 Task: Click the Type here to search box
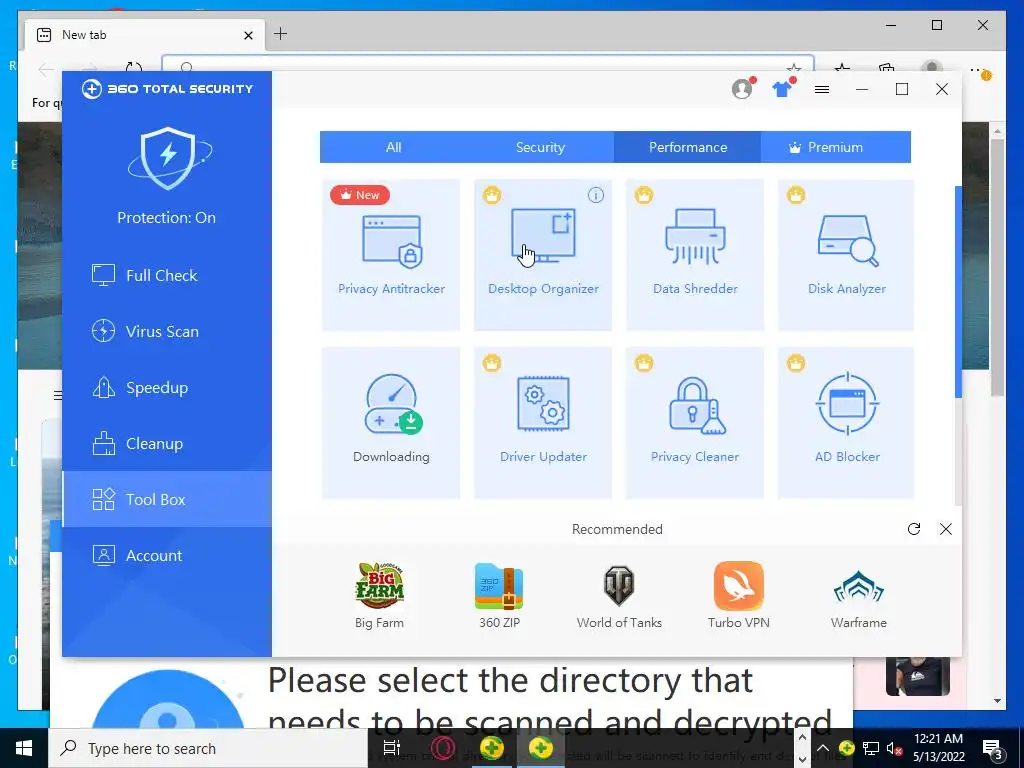coord(208,748)
